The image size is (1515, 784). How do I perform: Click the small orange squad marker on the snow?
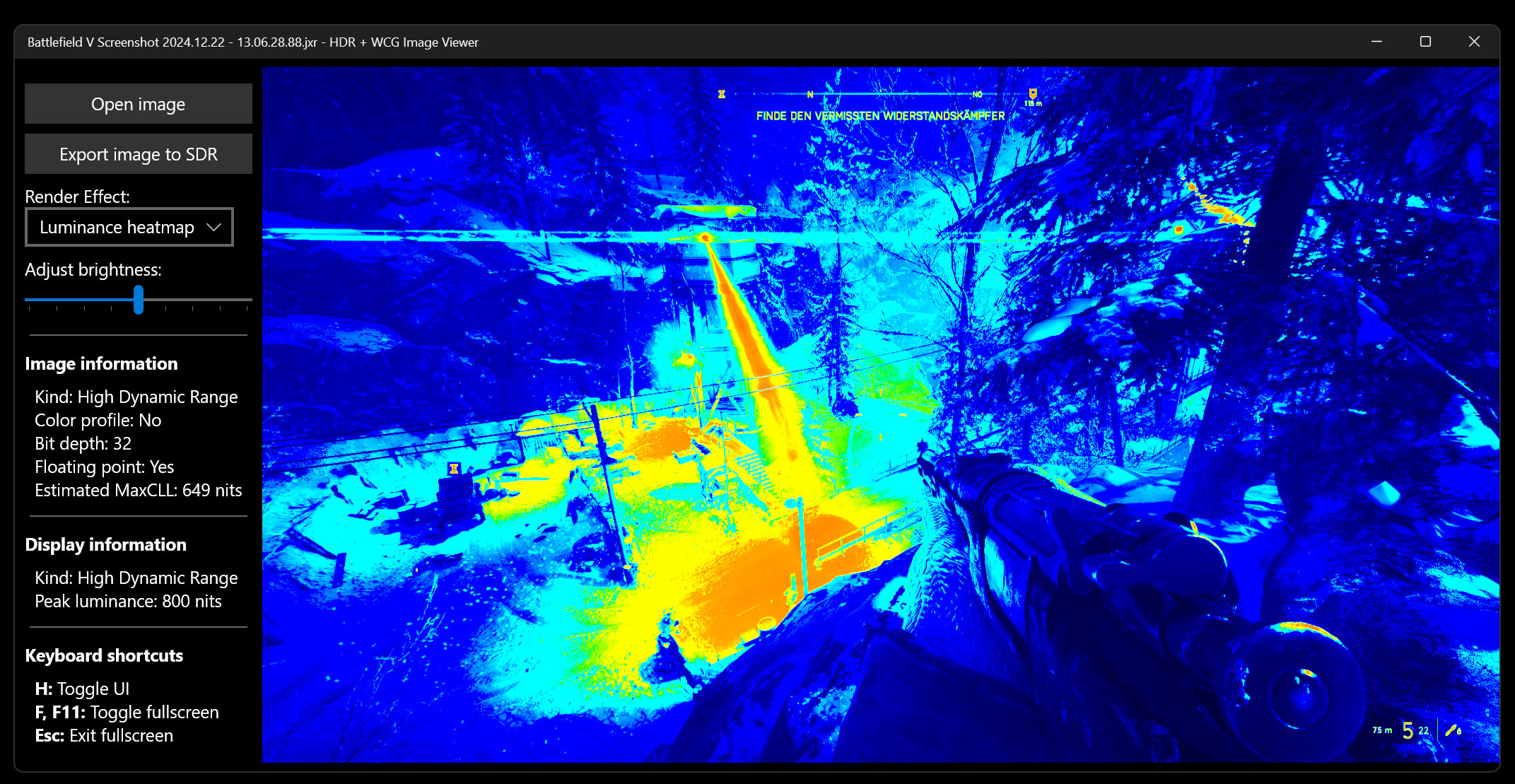(454, 469)
